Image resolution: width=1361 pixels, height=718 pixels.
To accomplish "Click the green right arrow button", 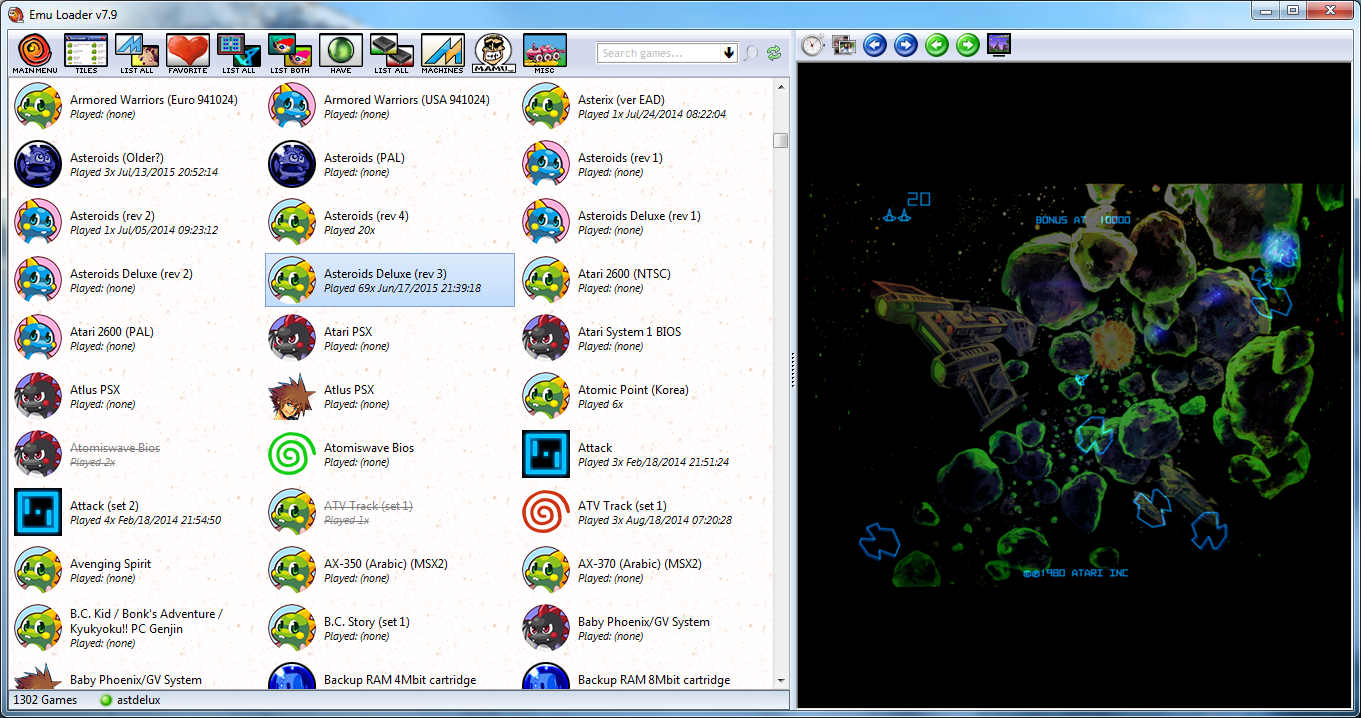I will (x=968, y=45).
